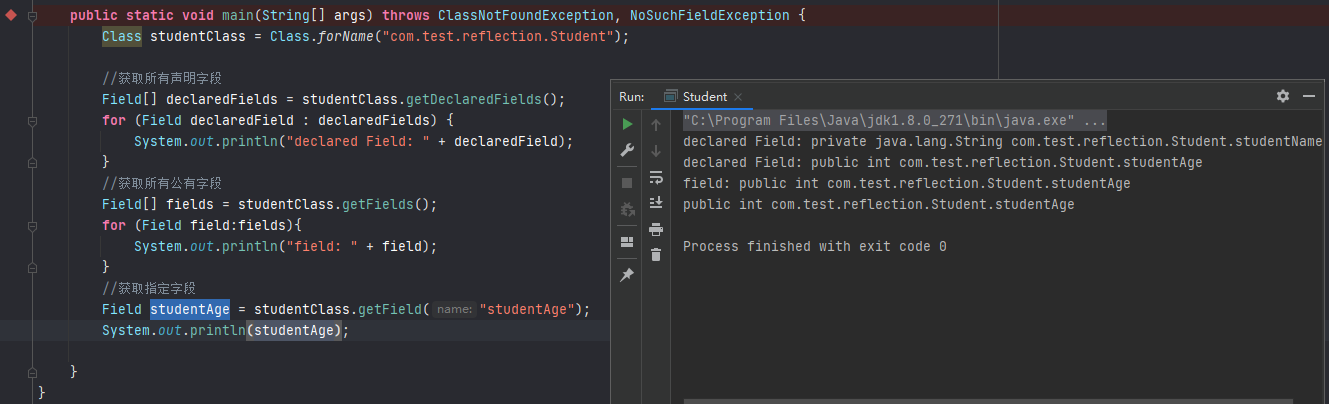1329x404 pixels.
Task: Open Run panel settings gear menu
Action: pyautogui.click(x=1283, y=96)
